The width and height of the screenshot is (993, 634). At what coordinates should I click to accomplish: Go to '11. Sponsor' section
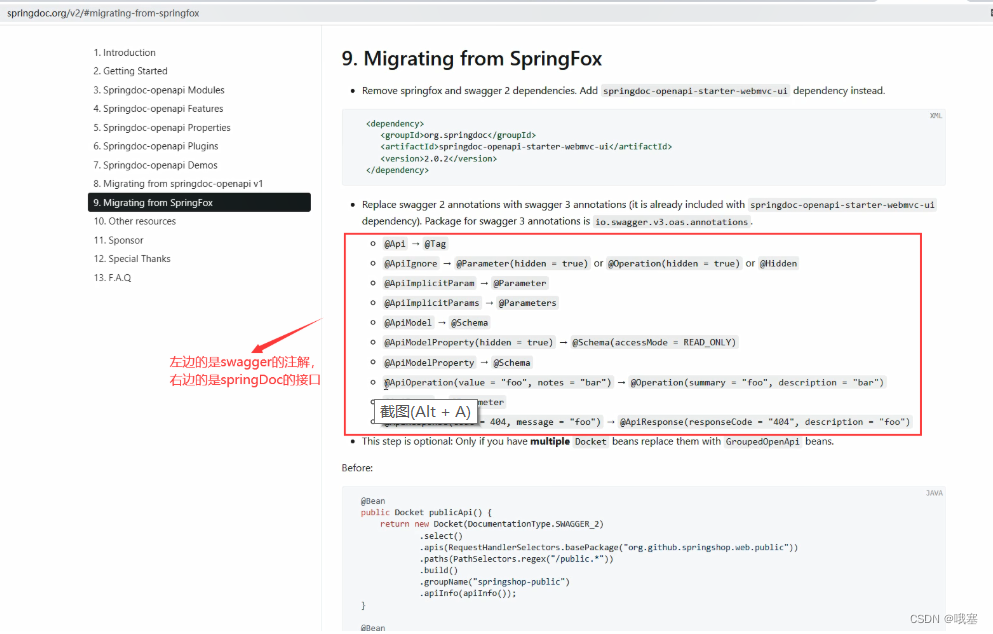[x=118, y=240]
